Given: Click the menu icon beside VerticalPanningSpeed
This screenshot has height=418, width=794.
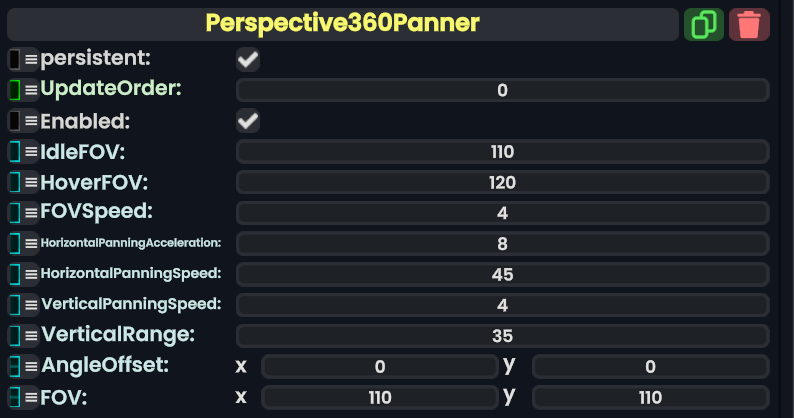Looking at the screenshot, I should point(31,304).
